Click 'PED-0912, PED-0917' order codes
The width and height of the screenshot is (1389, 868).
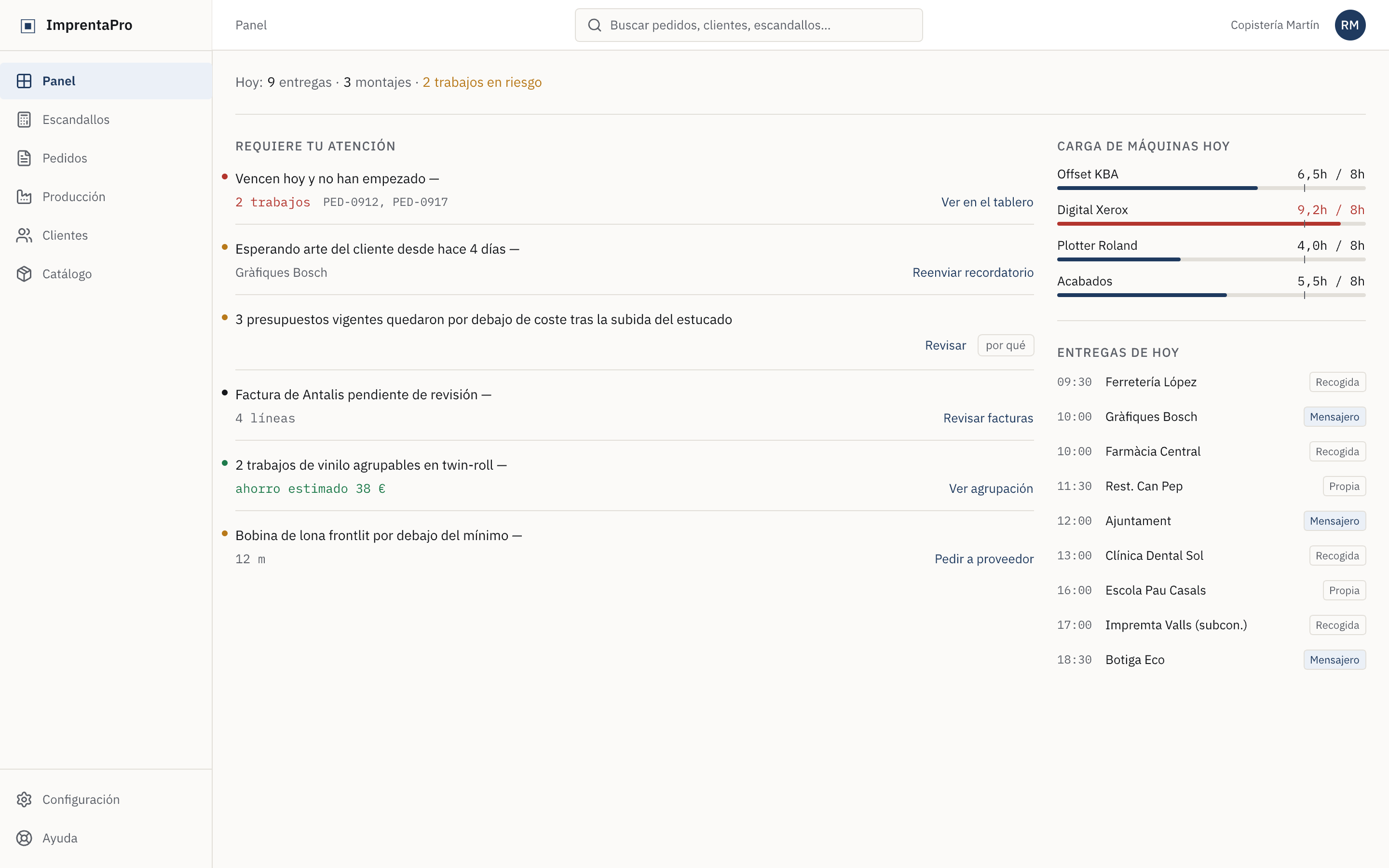385,202
